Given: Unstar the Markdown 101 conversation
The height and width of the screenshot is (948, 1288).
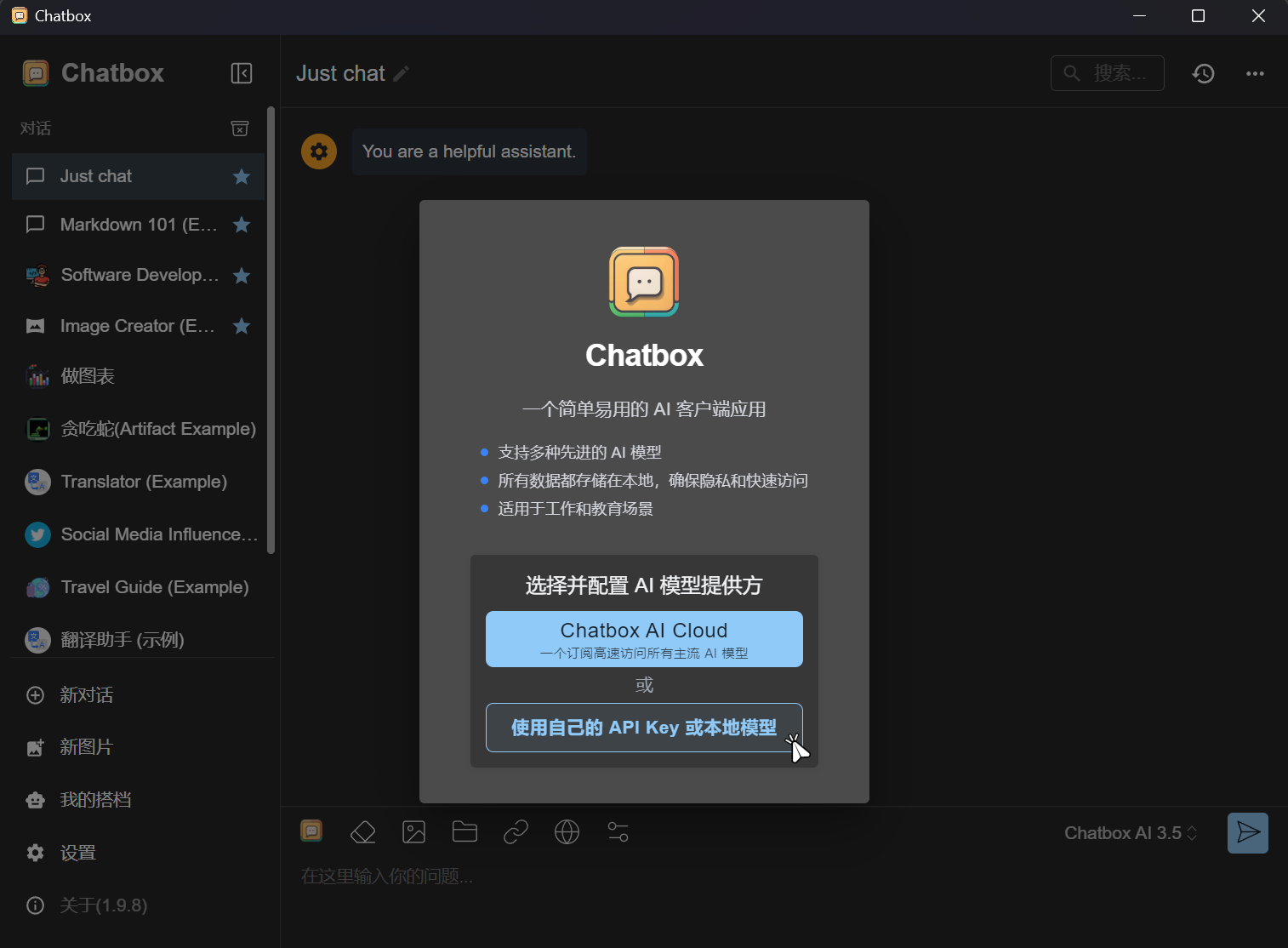Looking at the screenshot, I should point(242,225).
